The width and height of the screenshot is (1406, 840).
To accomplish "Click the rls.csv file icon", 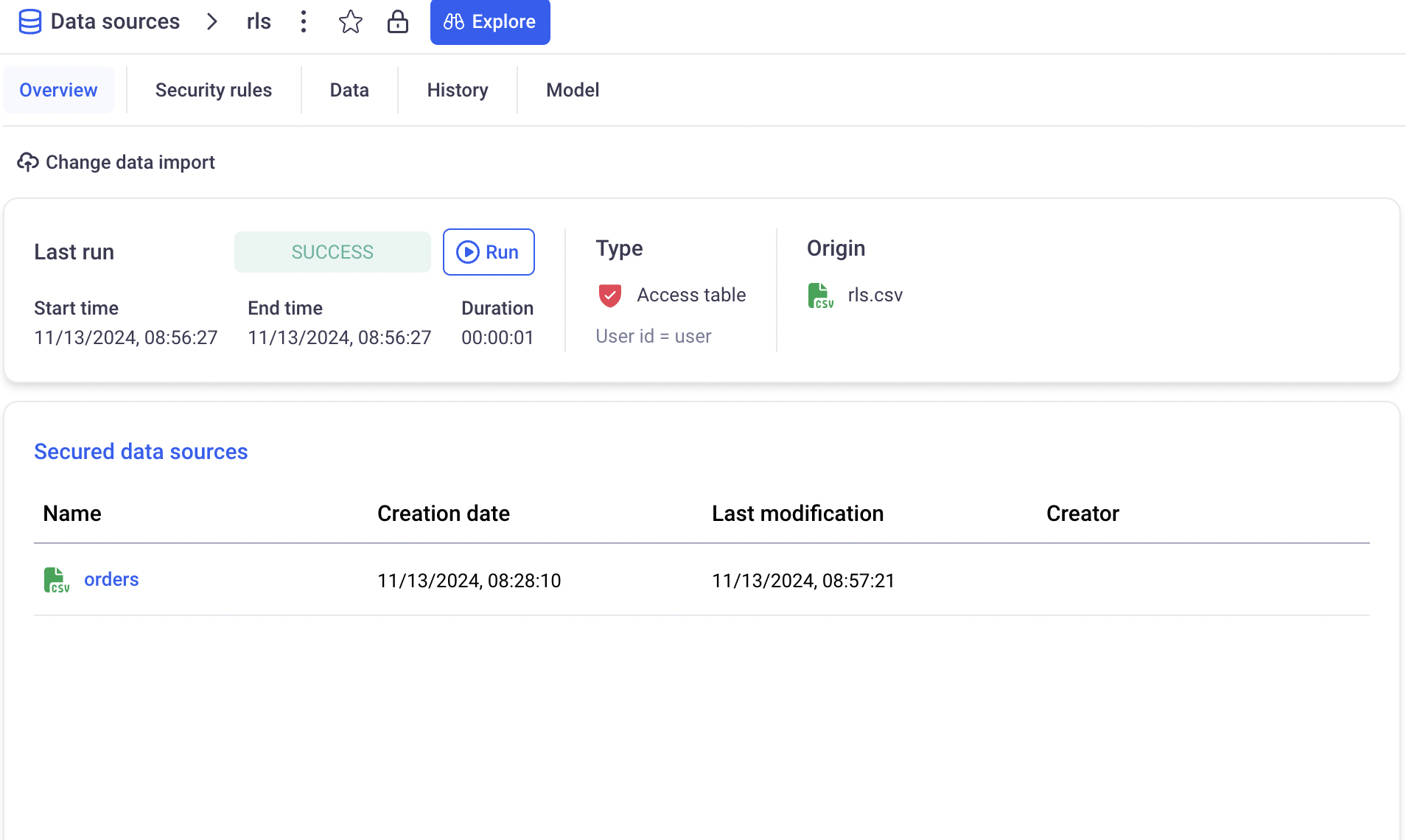I will coord(820,295).
